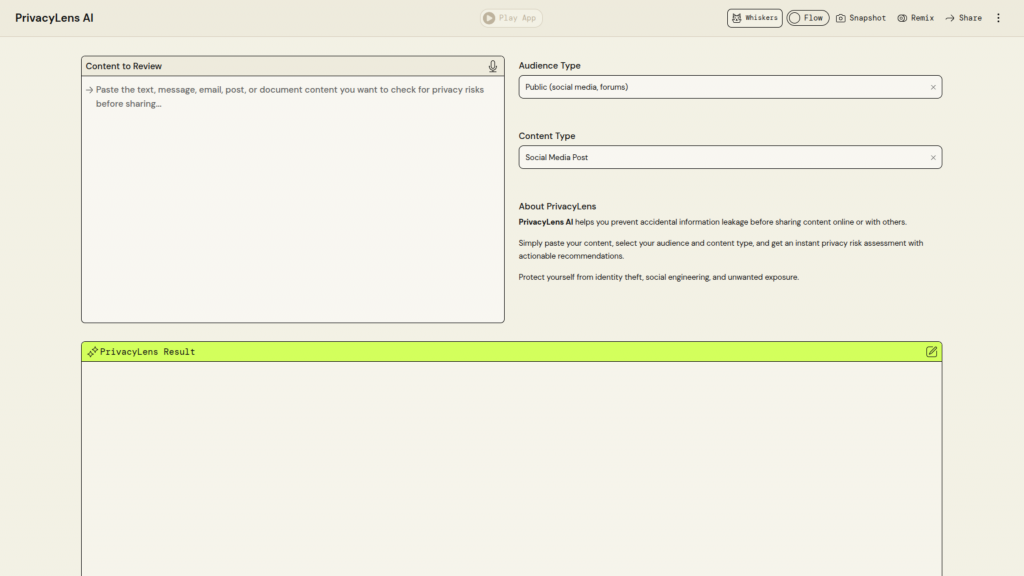
Task: Click the About PrivacyLens heading
Action: (557, 206)
